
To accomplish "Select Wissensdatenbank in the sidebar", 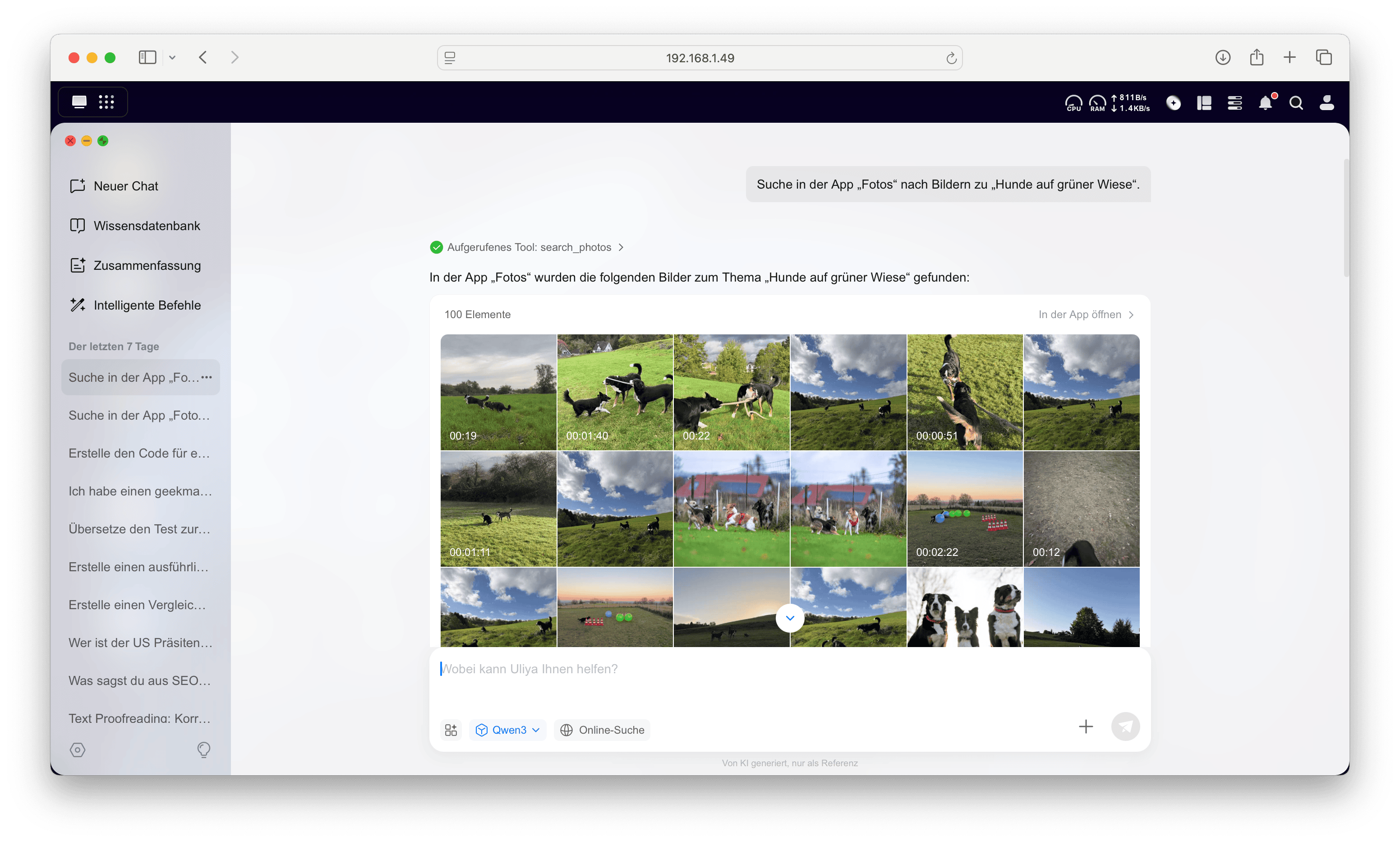I will click(x=146, y=226).
